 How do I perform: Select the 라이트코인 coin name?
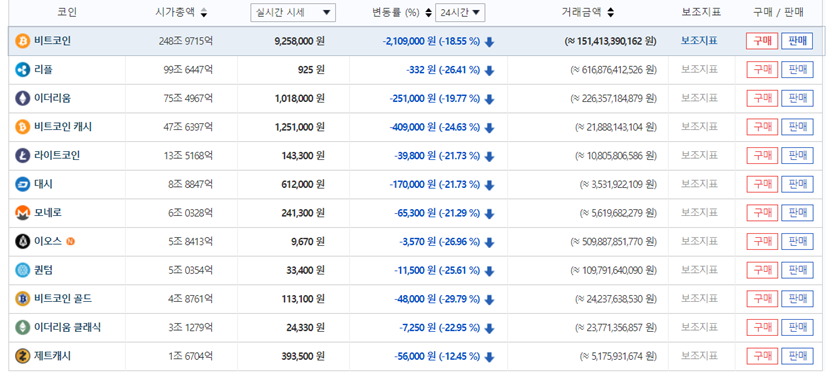[x=57, y=156]
